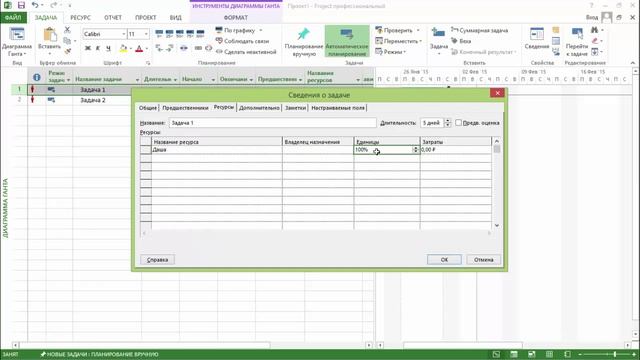Open the ОТЧЕТ ribbon tab
640x360 pixels.
113,18
